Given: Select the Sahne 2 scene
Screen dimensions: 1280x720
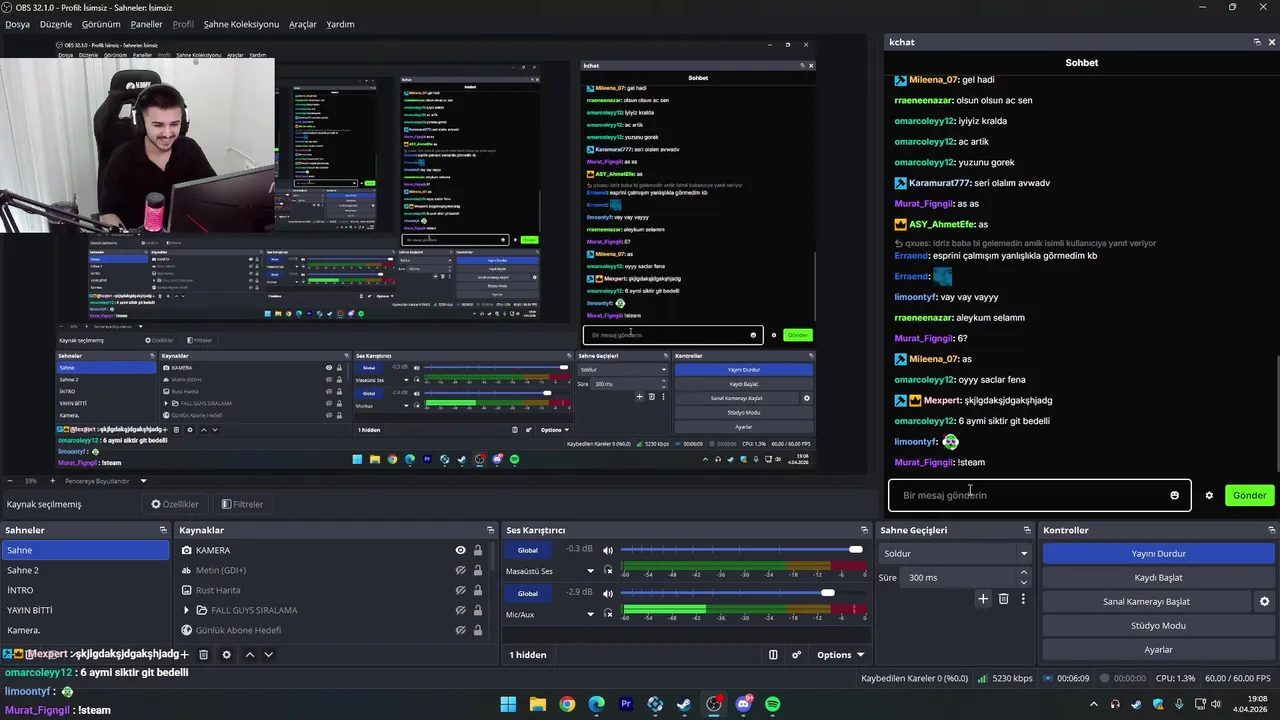Looking at the screenshot, I should coord(86,570).
